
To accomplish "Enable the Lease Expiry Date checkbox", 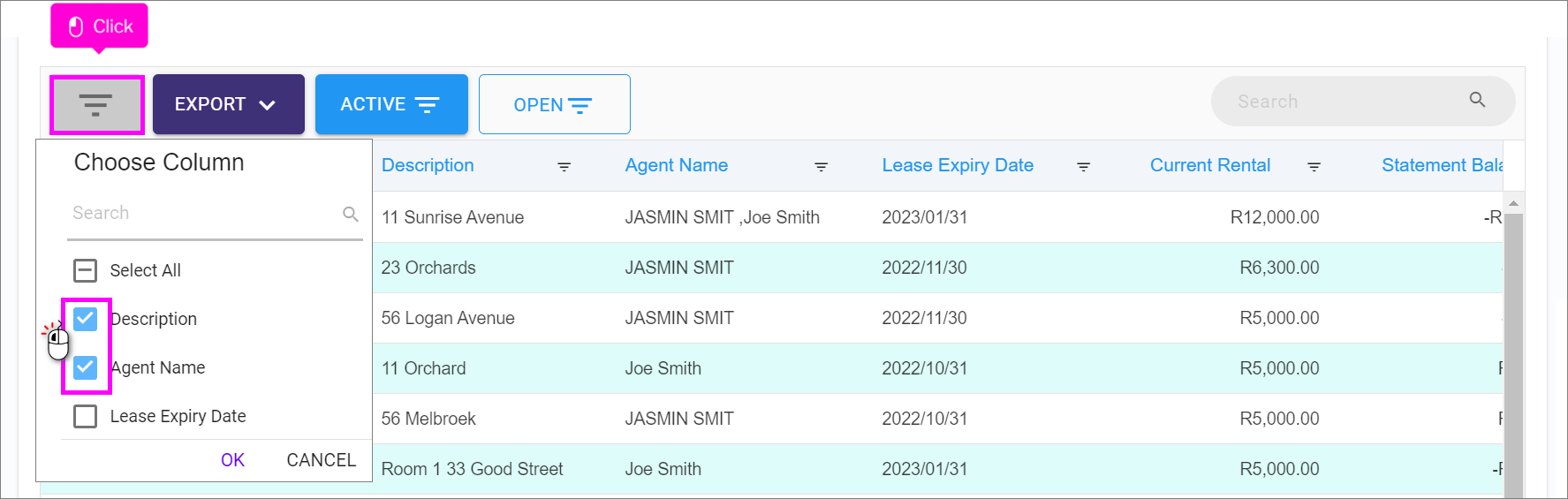I will tap(86, 416).
